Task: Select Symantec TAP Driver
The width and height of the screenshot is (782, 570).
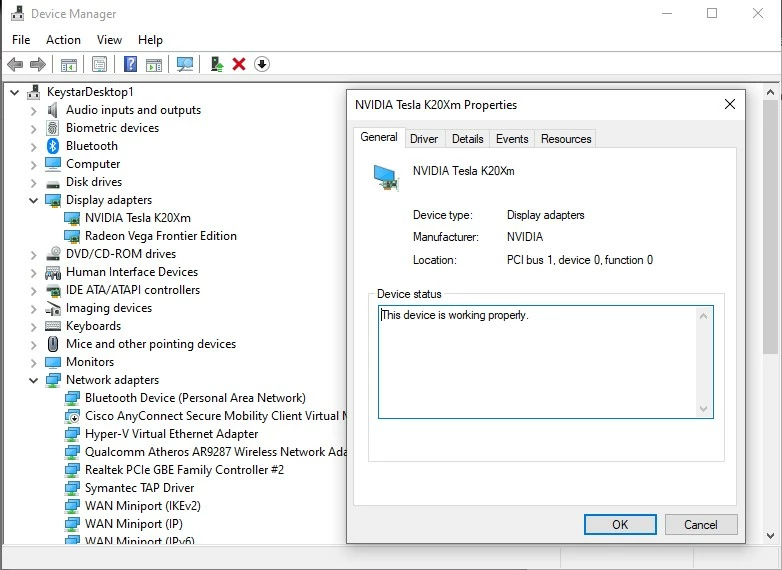Action: [x=140, y=488]
